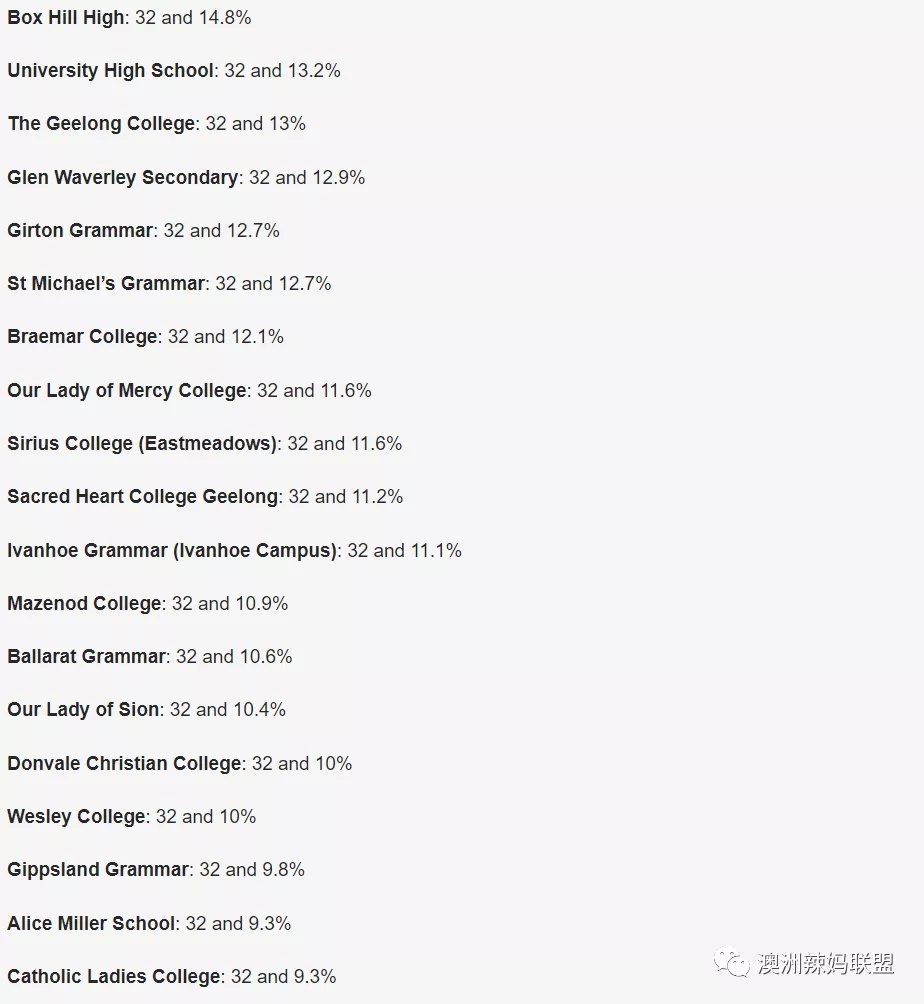
Task: Click Catholic Ladies College entry
Action: click(x=172, y=977)
